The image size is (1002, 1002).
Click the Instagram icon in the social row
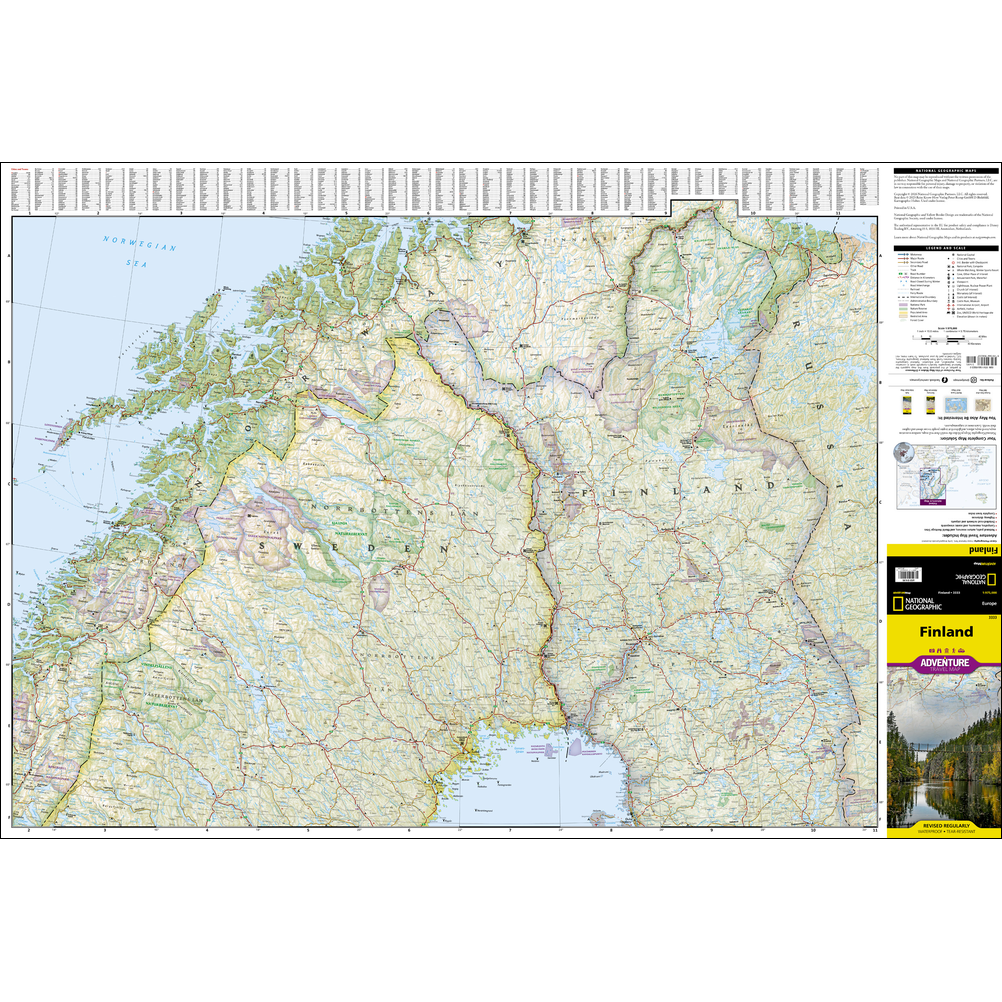point(973,380)
